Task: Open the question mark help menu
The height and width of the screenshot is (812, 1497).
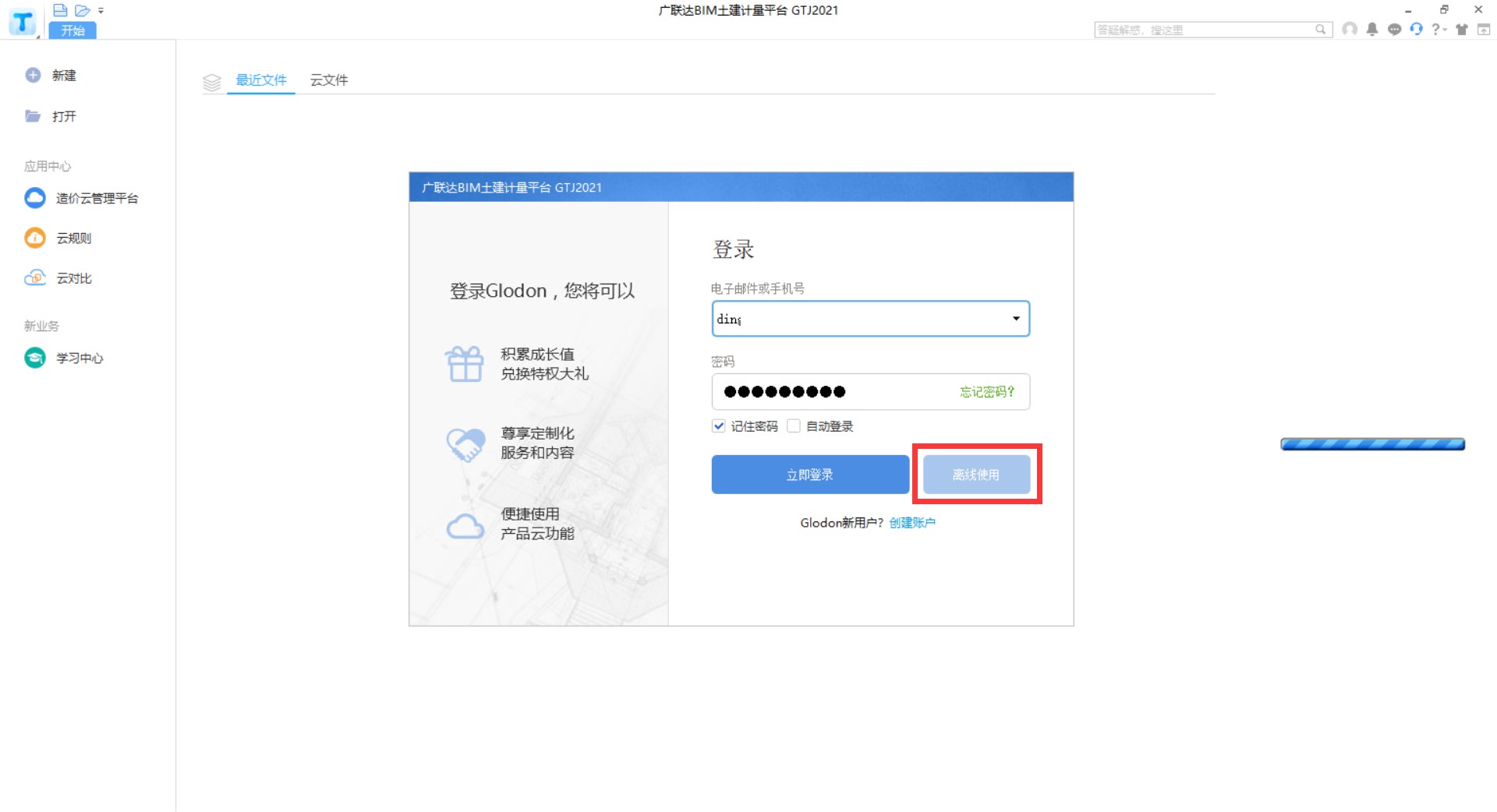Action: pyautogui.click(x=1439, y=30)
